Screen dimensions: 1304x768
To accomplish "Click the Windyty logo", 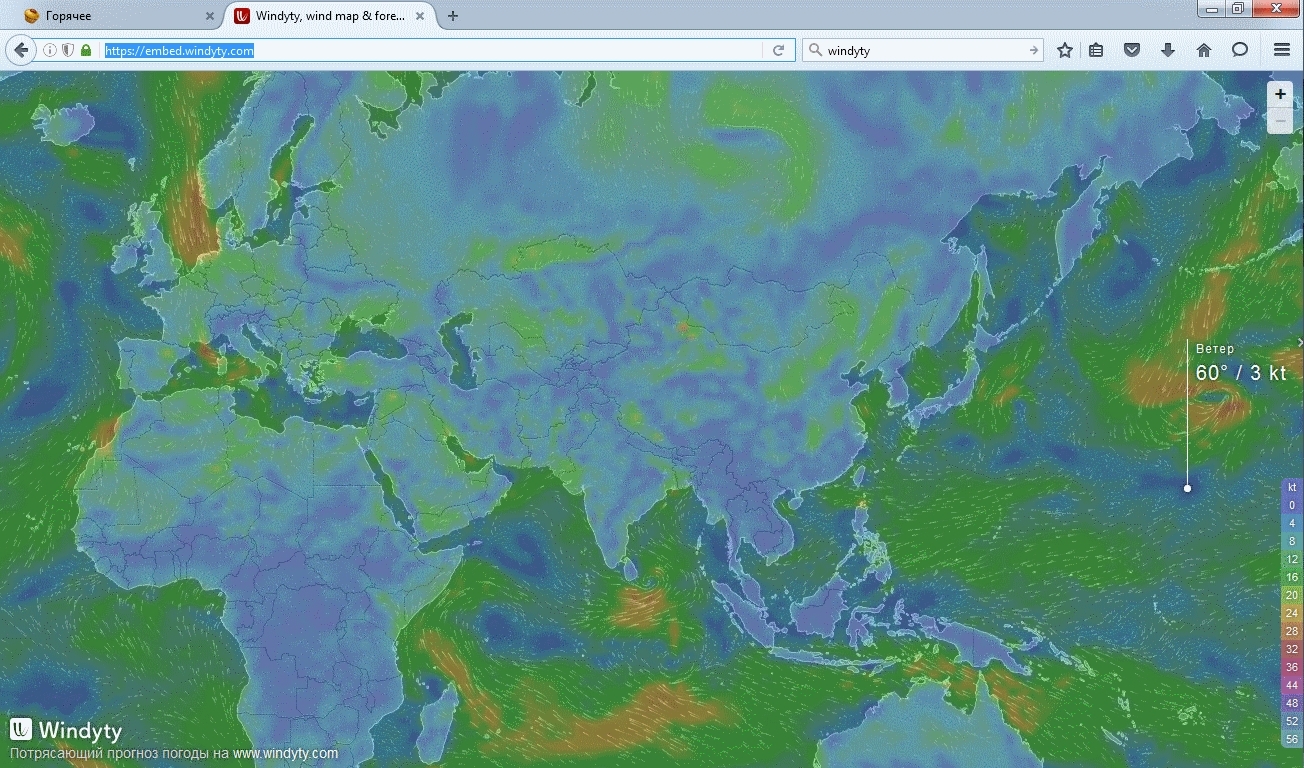I will 66,730.
